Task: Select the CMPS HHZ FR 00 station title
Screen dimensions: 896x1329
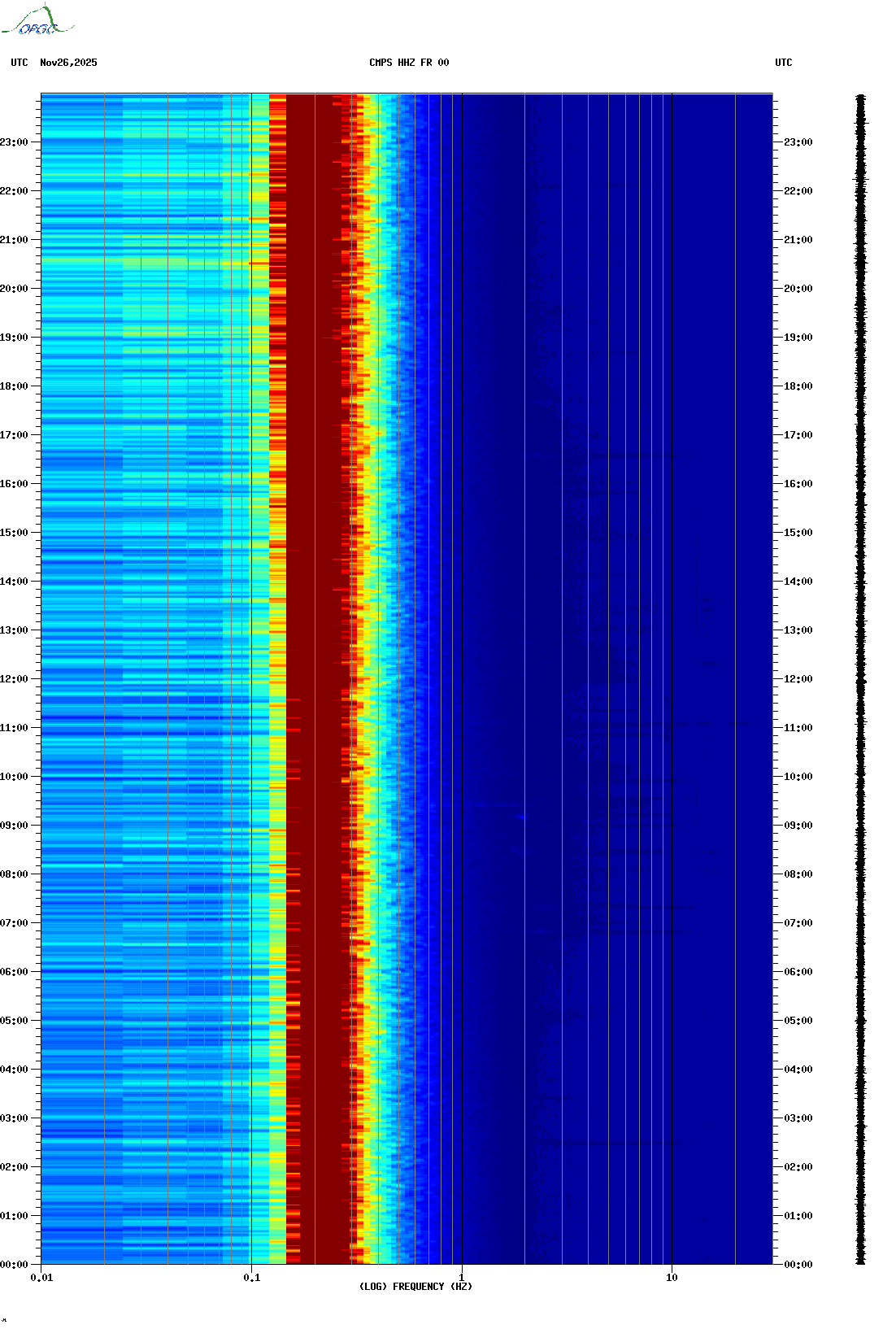Action: (x=408, y=63)
